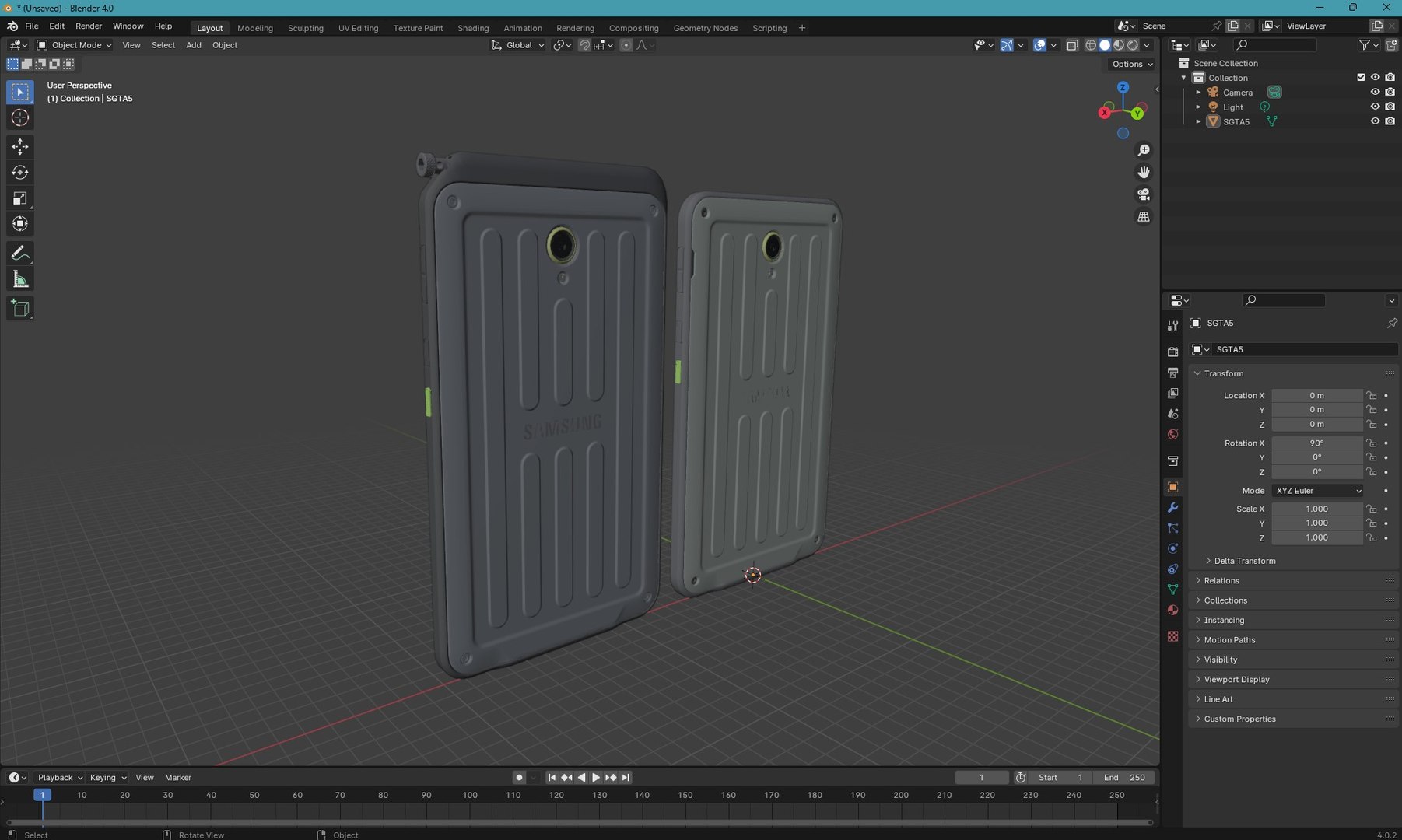1402x840 pixels.
Task: Hide the SGTA5 object in viewport
Action: point(1375,121)
